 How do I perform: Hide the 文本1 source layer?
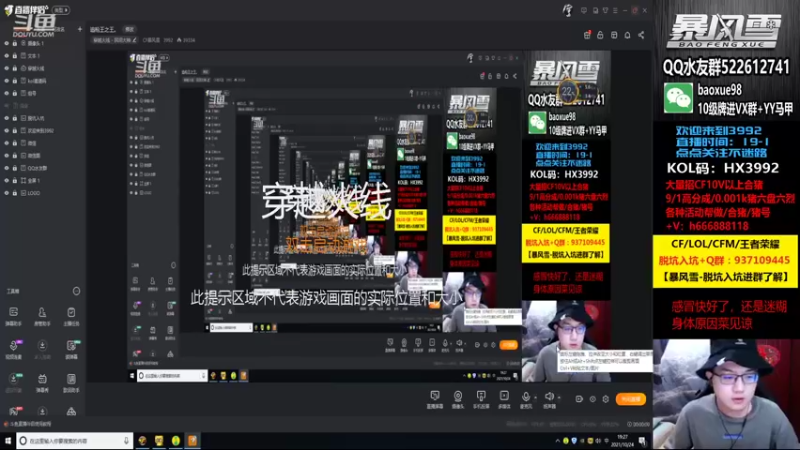tap(7, 56)
